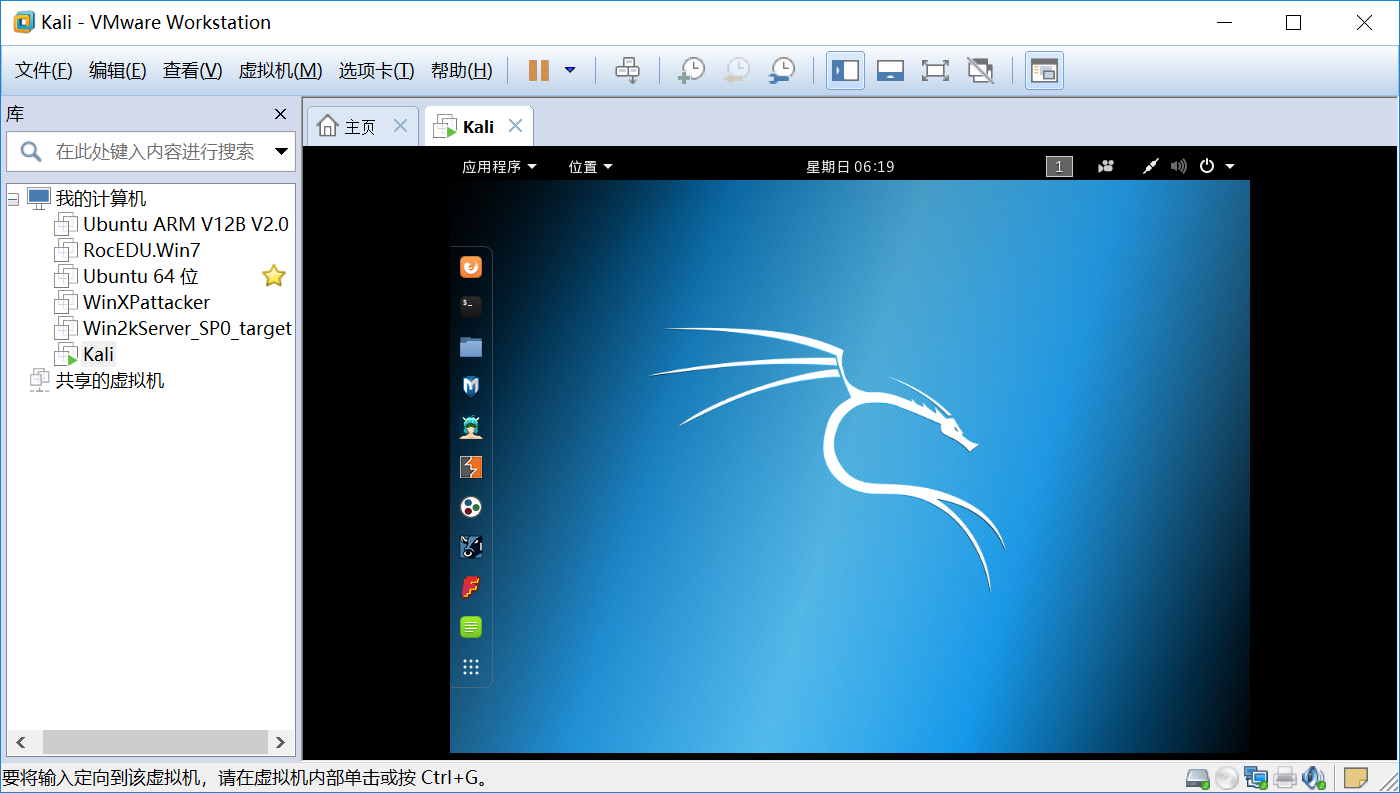This screenshot has height=793, width=1400.
Task: Launch Armitage from the Kali dock
Action: click(x=471, y=427)
